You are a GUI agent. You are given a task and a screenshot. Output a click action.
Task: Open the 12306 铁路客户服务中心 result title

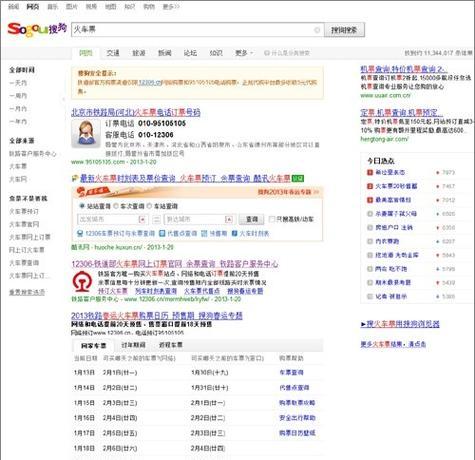(x=175, y=264)
